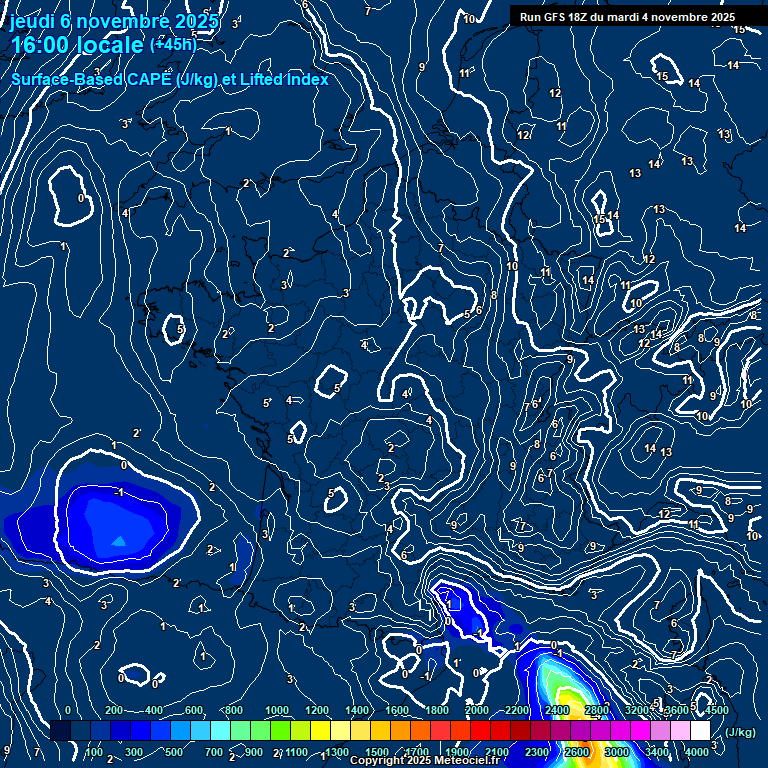Click 'Surface-Based CAPE (J/kg) et Lifted Index' caption
This screenshot has width=768, height=768.
(169, 79)
